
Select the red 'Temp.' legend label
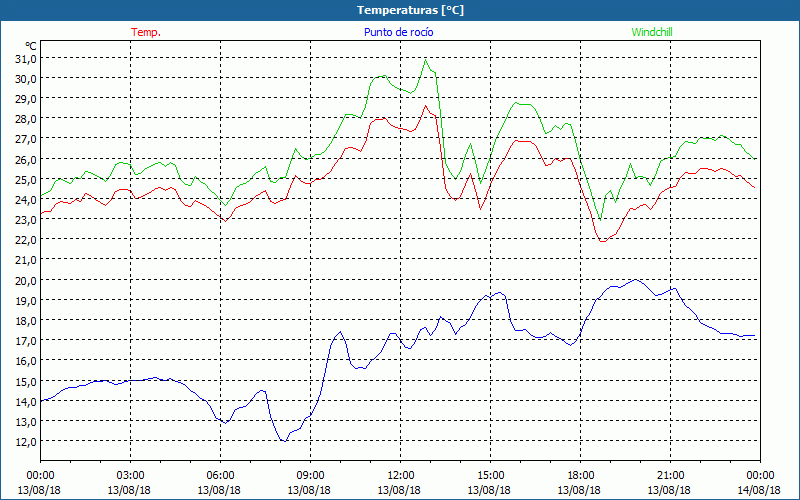[x=146, y=32]
